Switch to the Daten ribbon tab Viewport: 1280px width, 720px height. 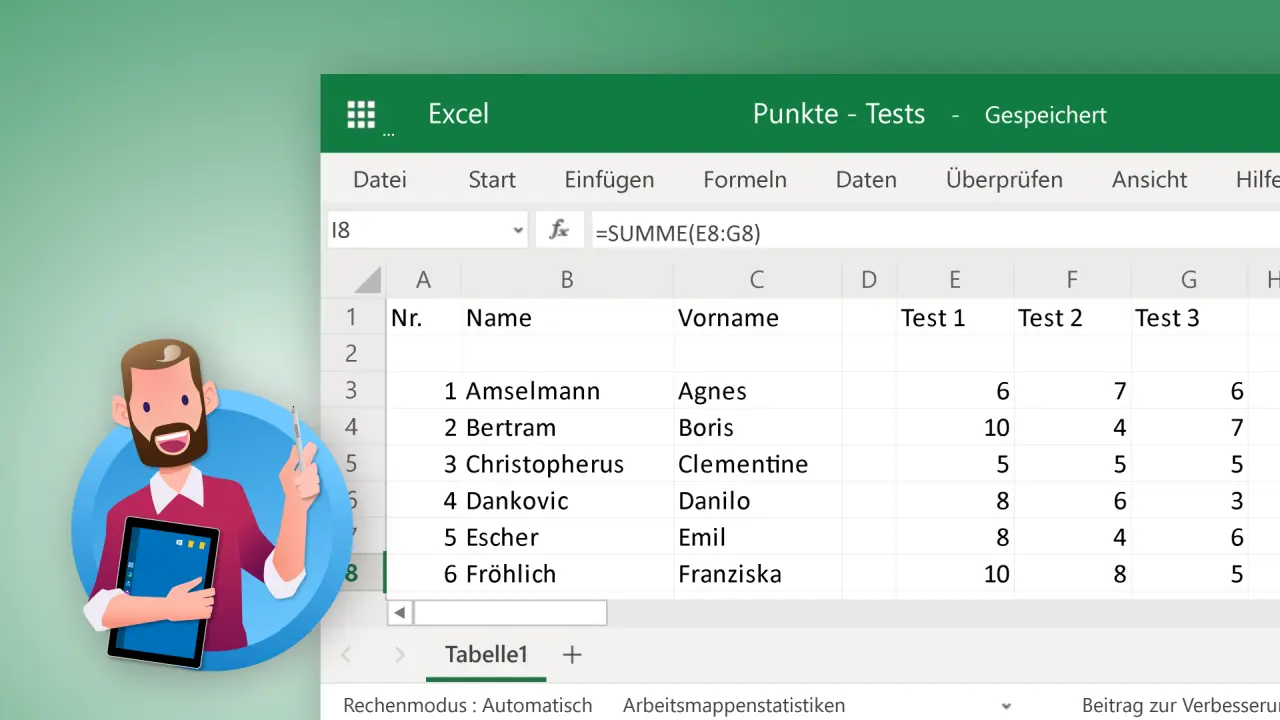866,180
